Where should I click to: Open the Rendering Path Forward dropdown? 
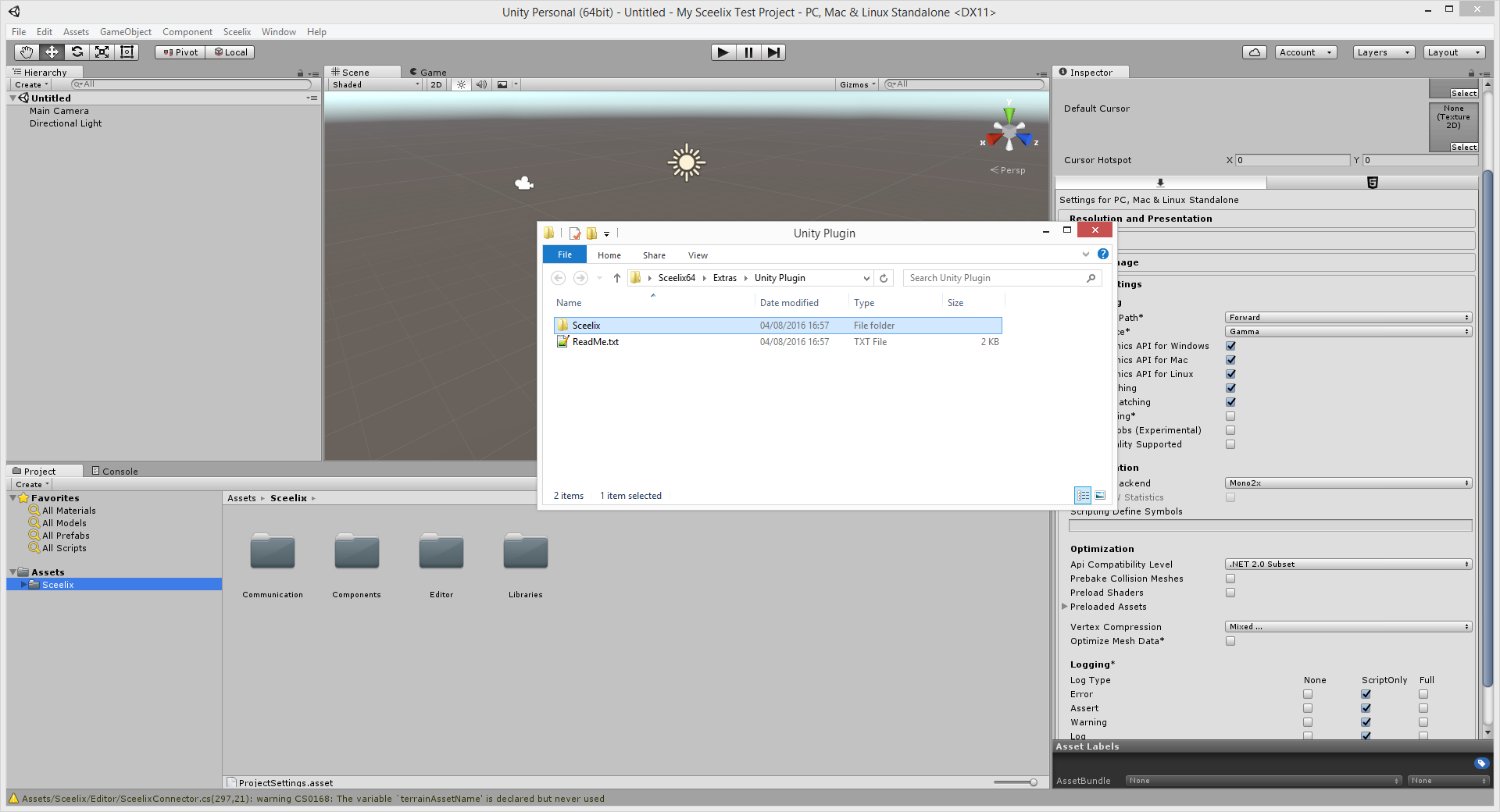tap(1348, 318)
